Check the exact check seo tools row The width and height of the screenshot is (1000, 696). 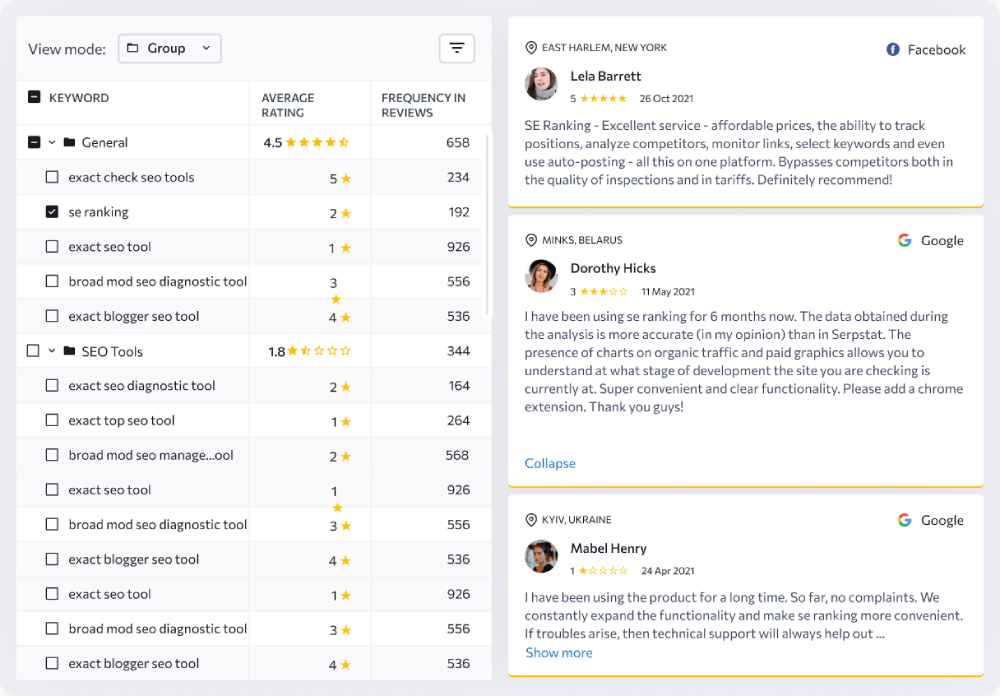click(52, 177)
